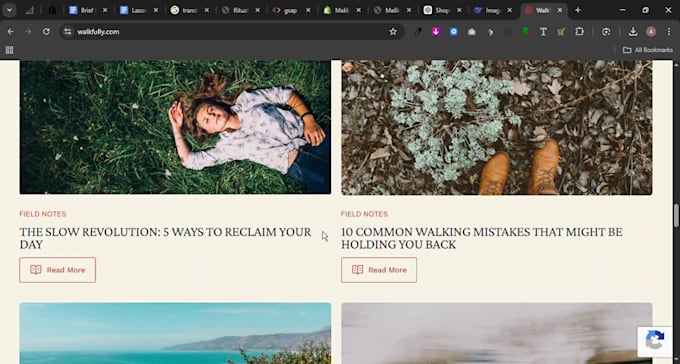Select the pinned gray triangle tab

click(x=29, y=10)
